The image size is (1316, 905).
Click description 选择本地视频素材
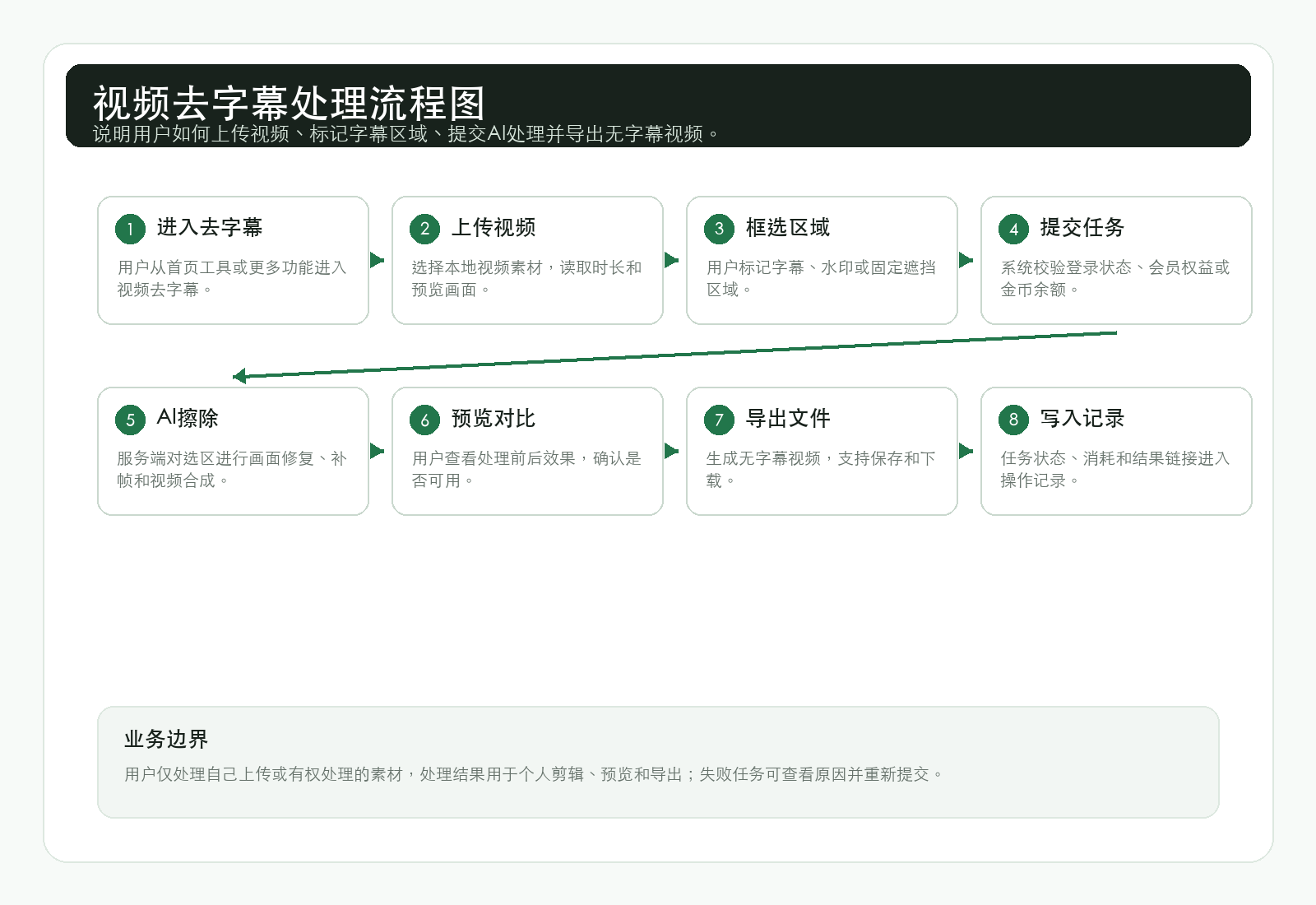pos(526,278)
